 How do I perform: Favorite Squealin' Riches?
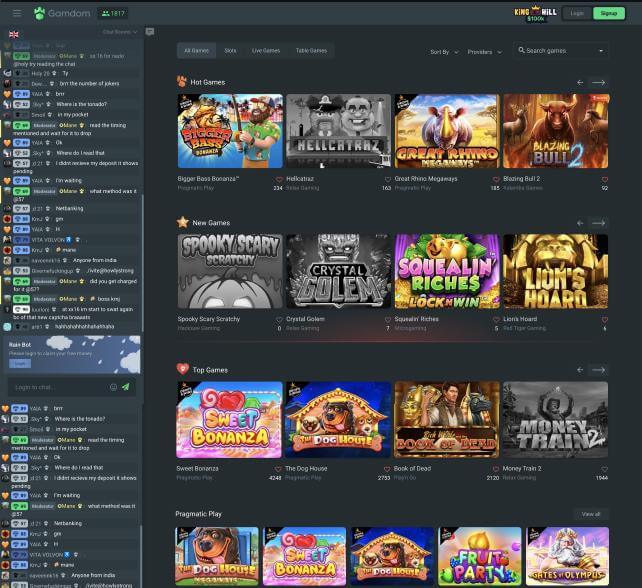click(x=496, y=319)
